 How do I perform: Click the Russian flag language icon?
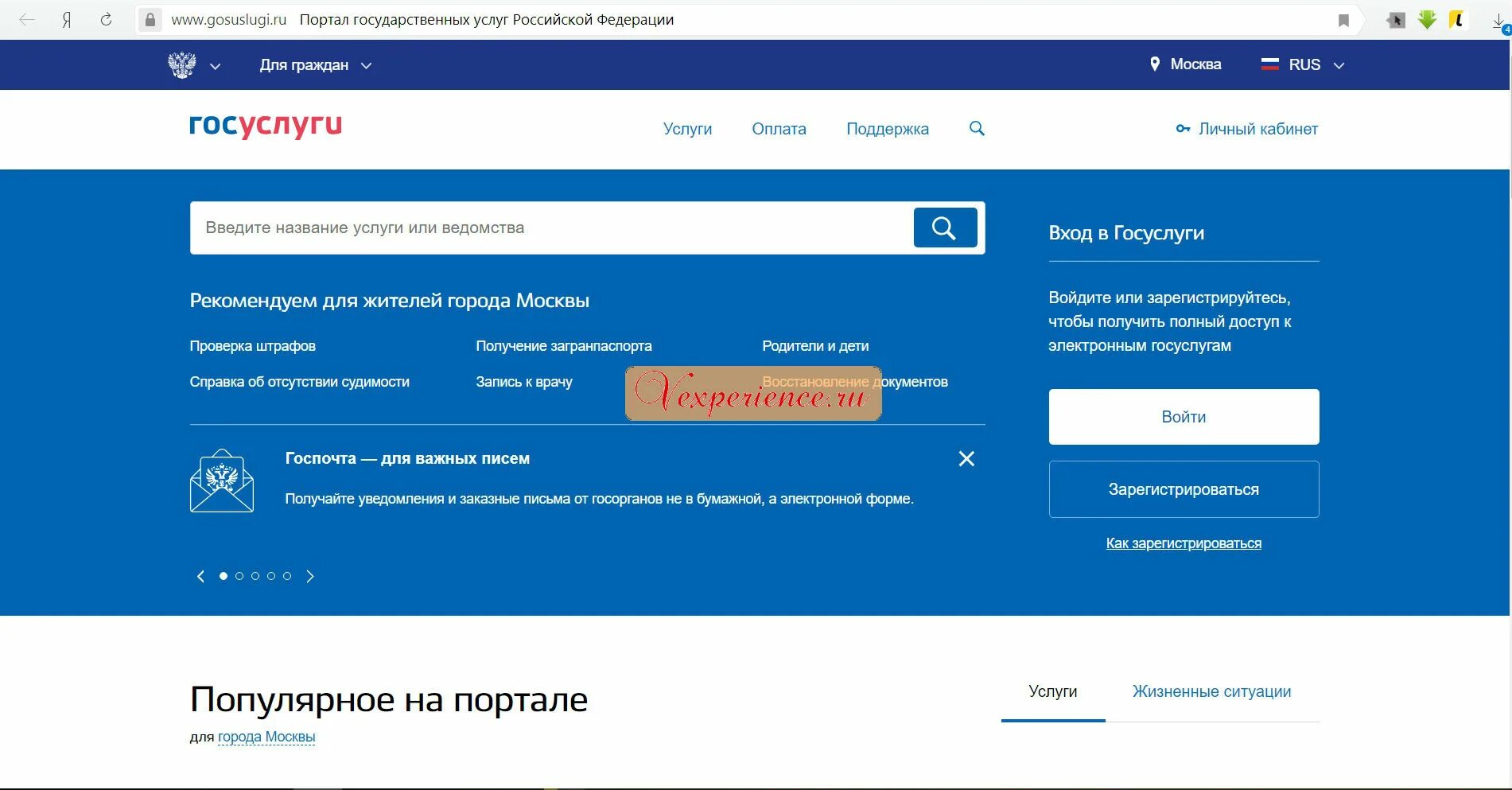click(x=1270, y=64)
